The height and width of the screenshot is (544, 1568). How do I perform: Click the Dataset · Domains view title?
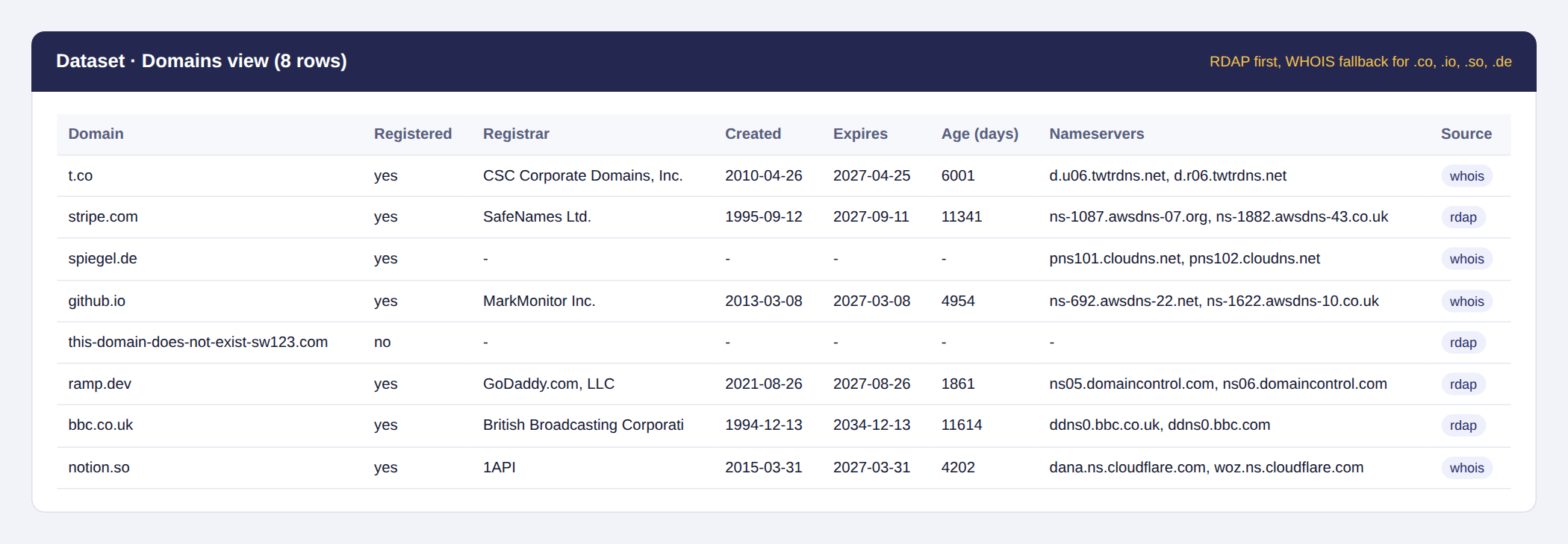coord(202,61)
